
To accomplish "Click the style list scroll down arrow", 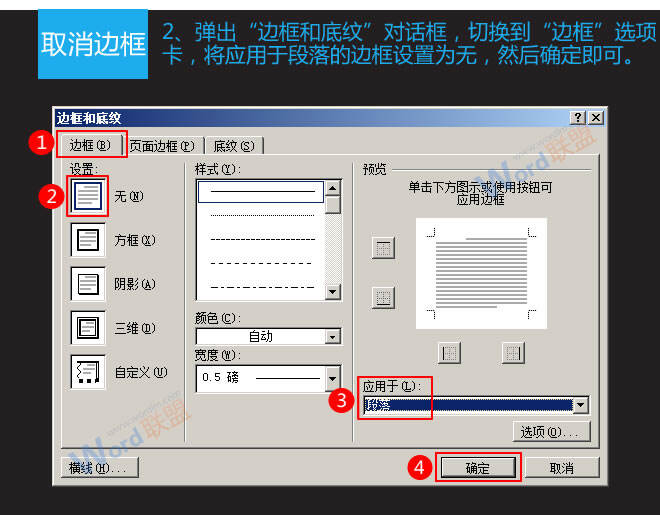I will [333, 292].
